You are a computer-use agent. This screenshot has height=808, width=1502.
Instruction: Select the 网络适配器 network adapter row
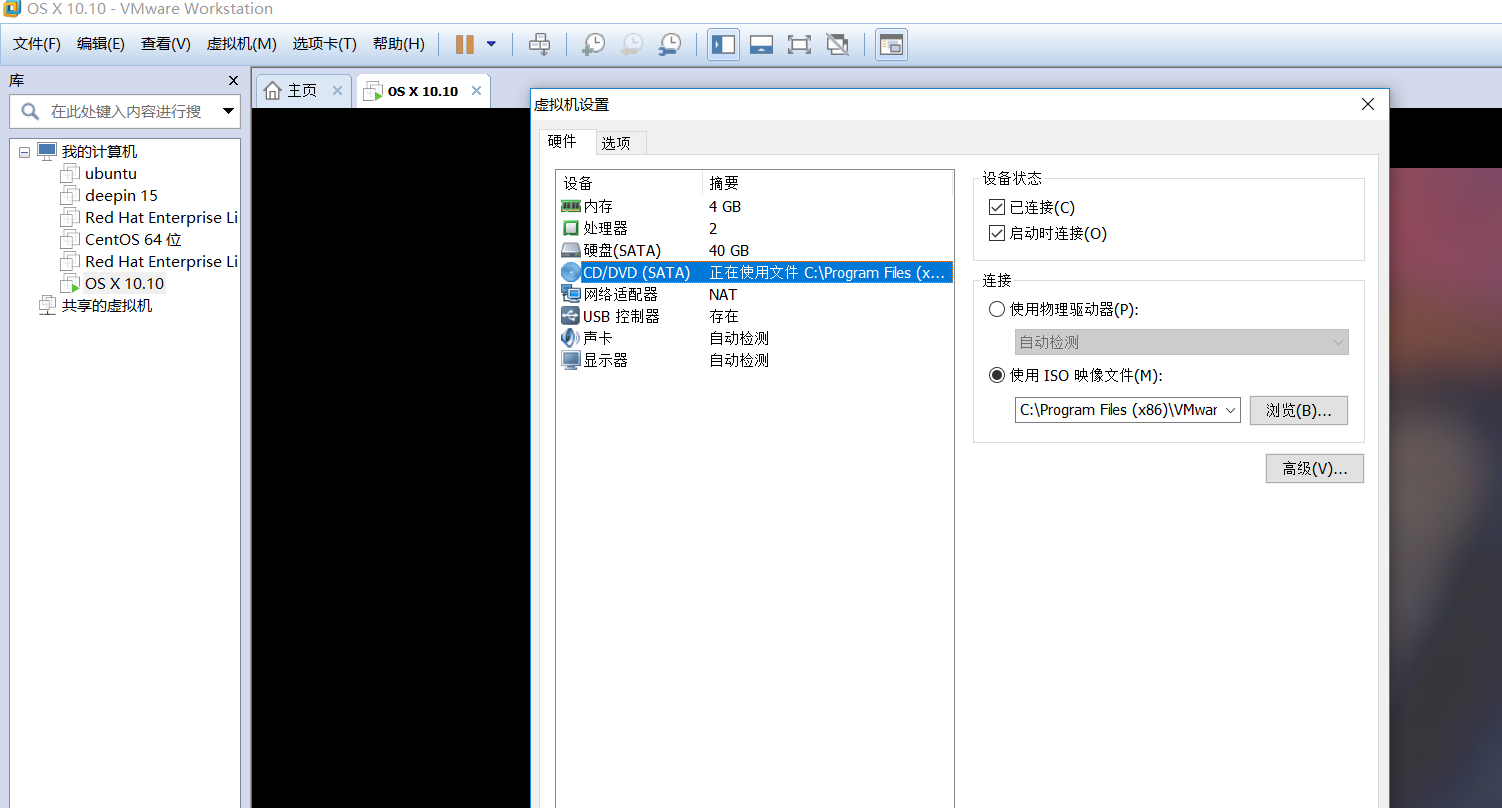pyautogui.click(x=755, y=295)
